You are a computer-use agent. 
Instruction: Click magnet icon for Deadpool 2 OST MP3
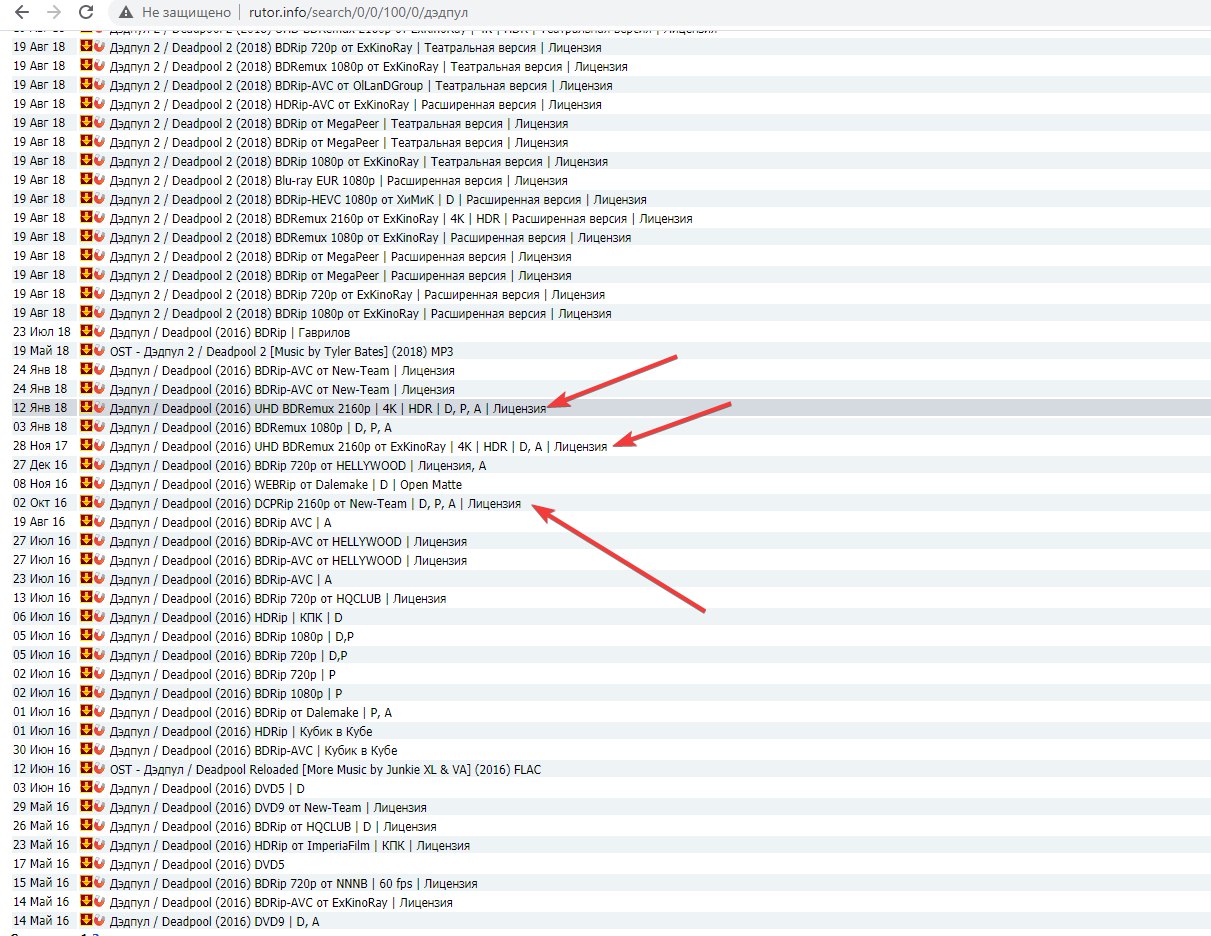99,351
